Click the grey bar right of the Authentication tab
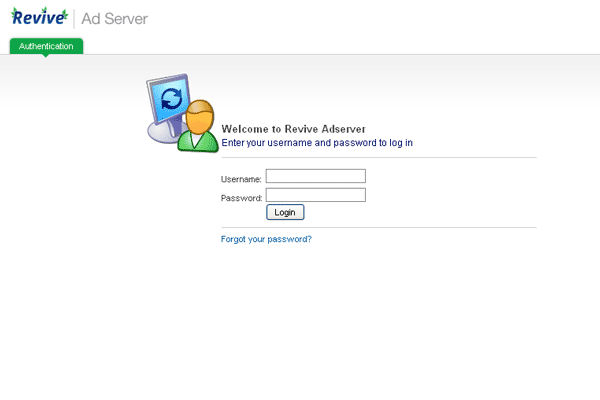 coord(340,54)
